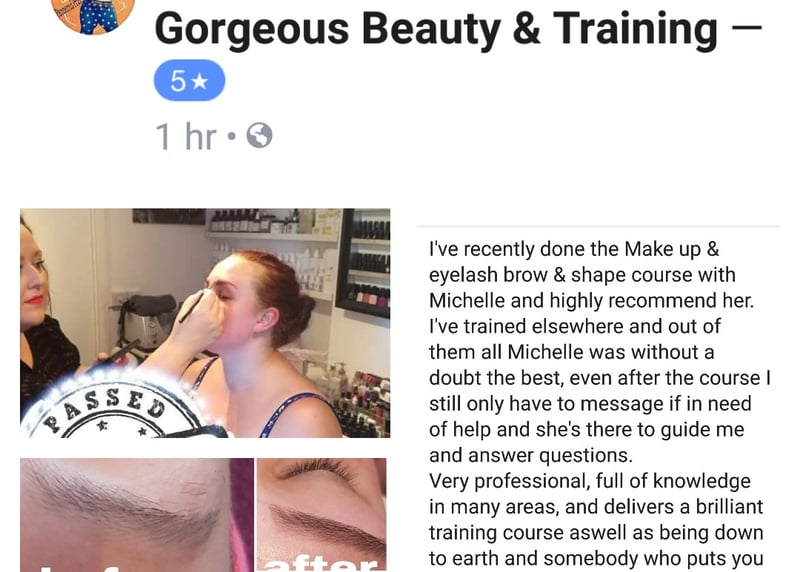Open the reviewer's round profile picture
800x572 pixels.
tap(93, 15)
